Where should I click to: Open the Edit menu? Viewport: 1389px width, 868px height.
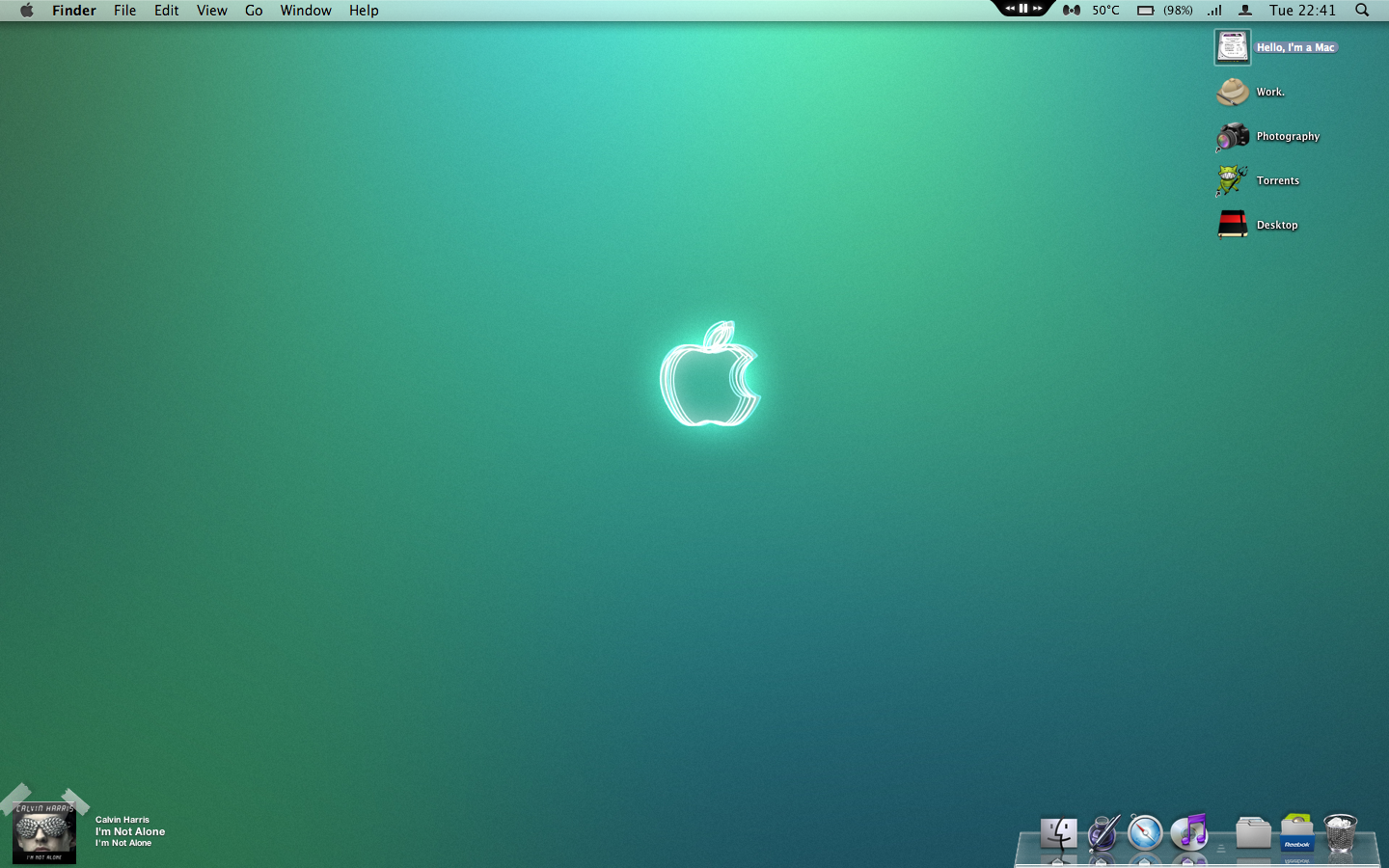coord(167,10)
